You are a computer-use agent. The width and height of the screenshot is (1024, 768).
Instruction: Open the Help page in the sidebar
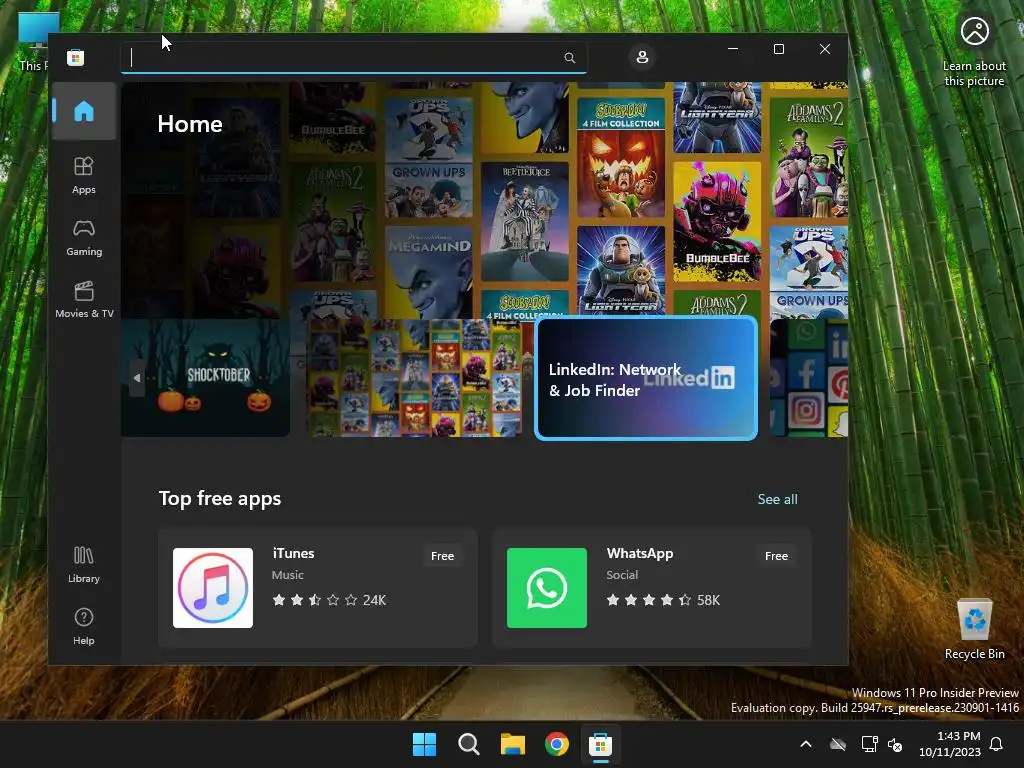point(84,626)
